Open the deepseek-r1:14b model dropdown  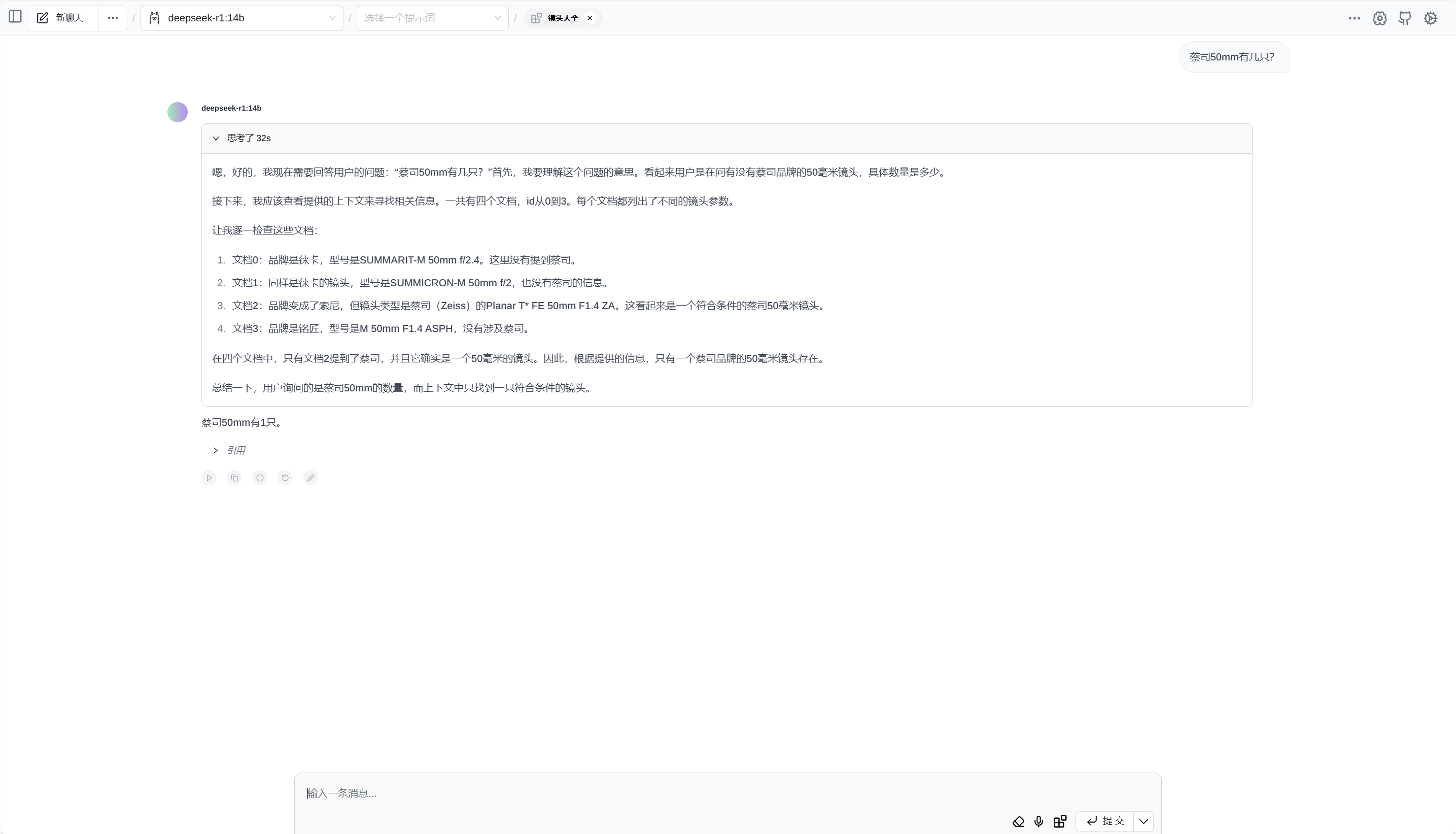point(241,18)
